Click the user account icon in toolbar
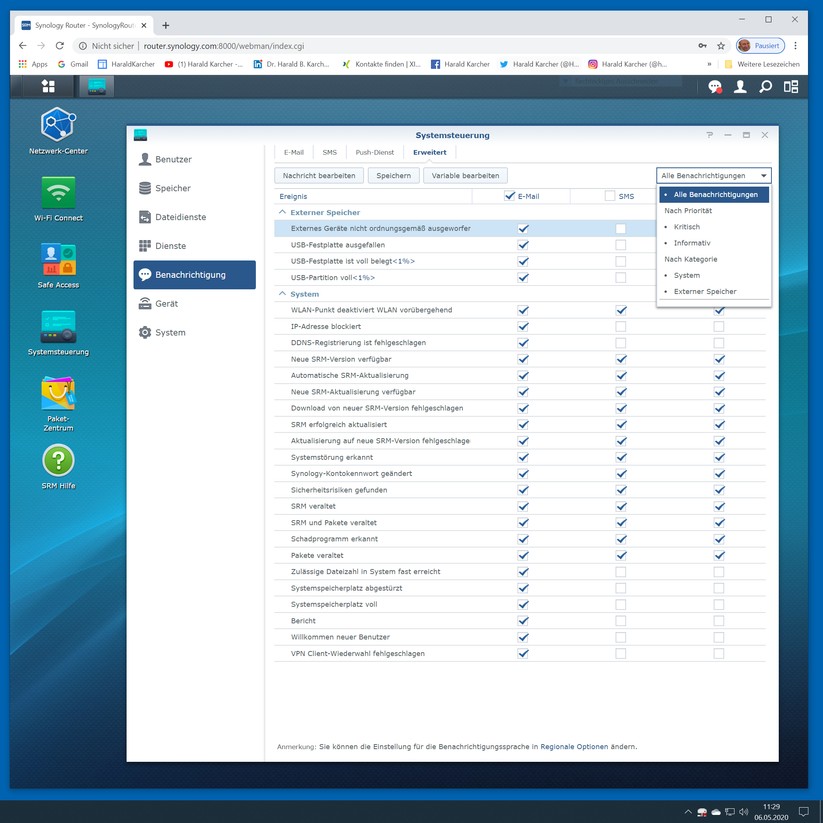823x823 pixels. pos(740,87)
